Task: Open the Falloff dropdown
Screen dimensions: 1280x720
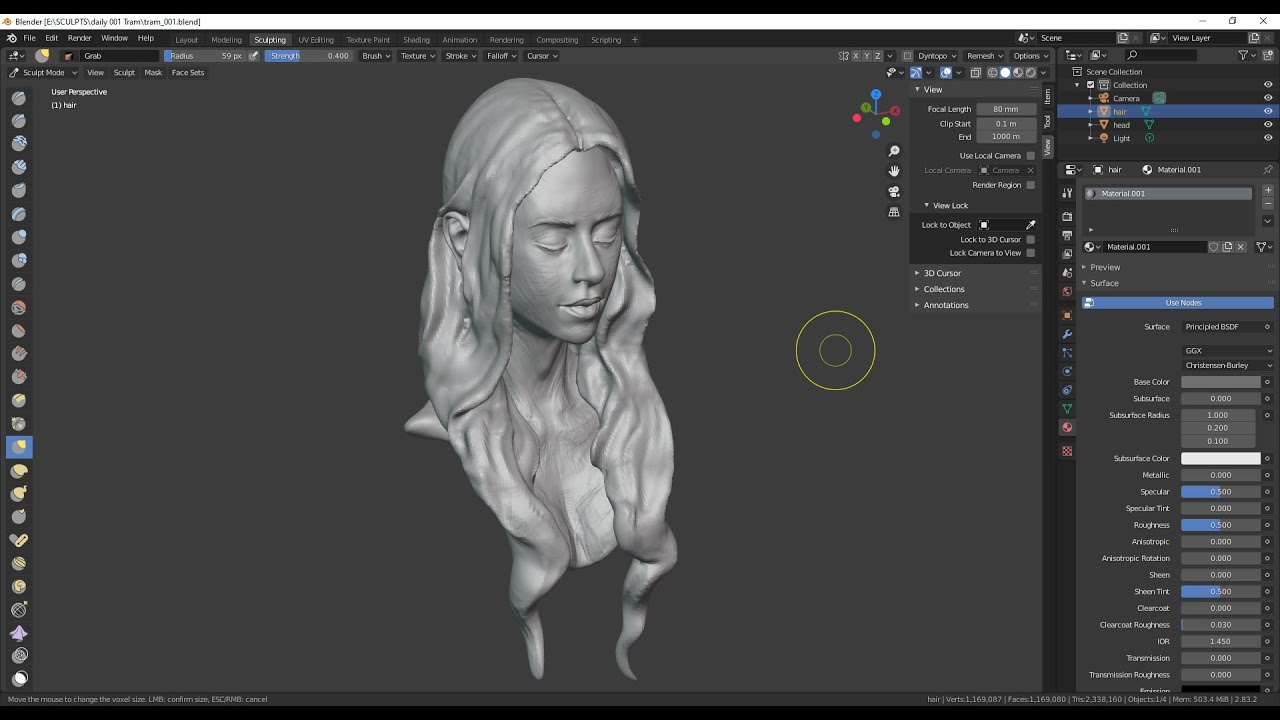Action: click(x=502, y=56)
